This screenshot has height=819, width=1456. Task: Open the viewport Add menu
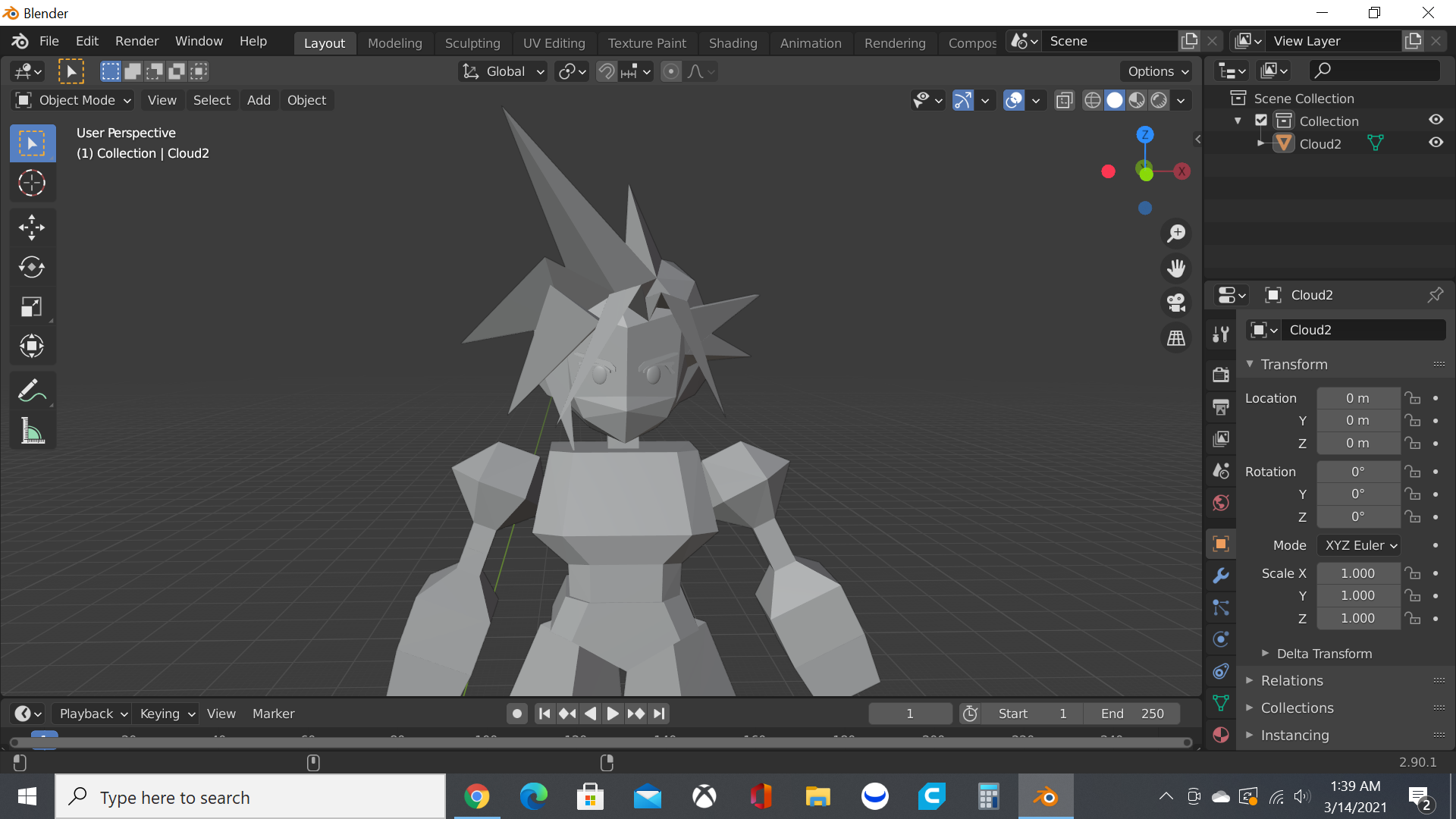click(x=259, y=100)
